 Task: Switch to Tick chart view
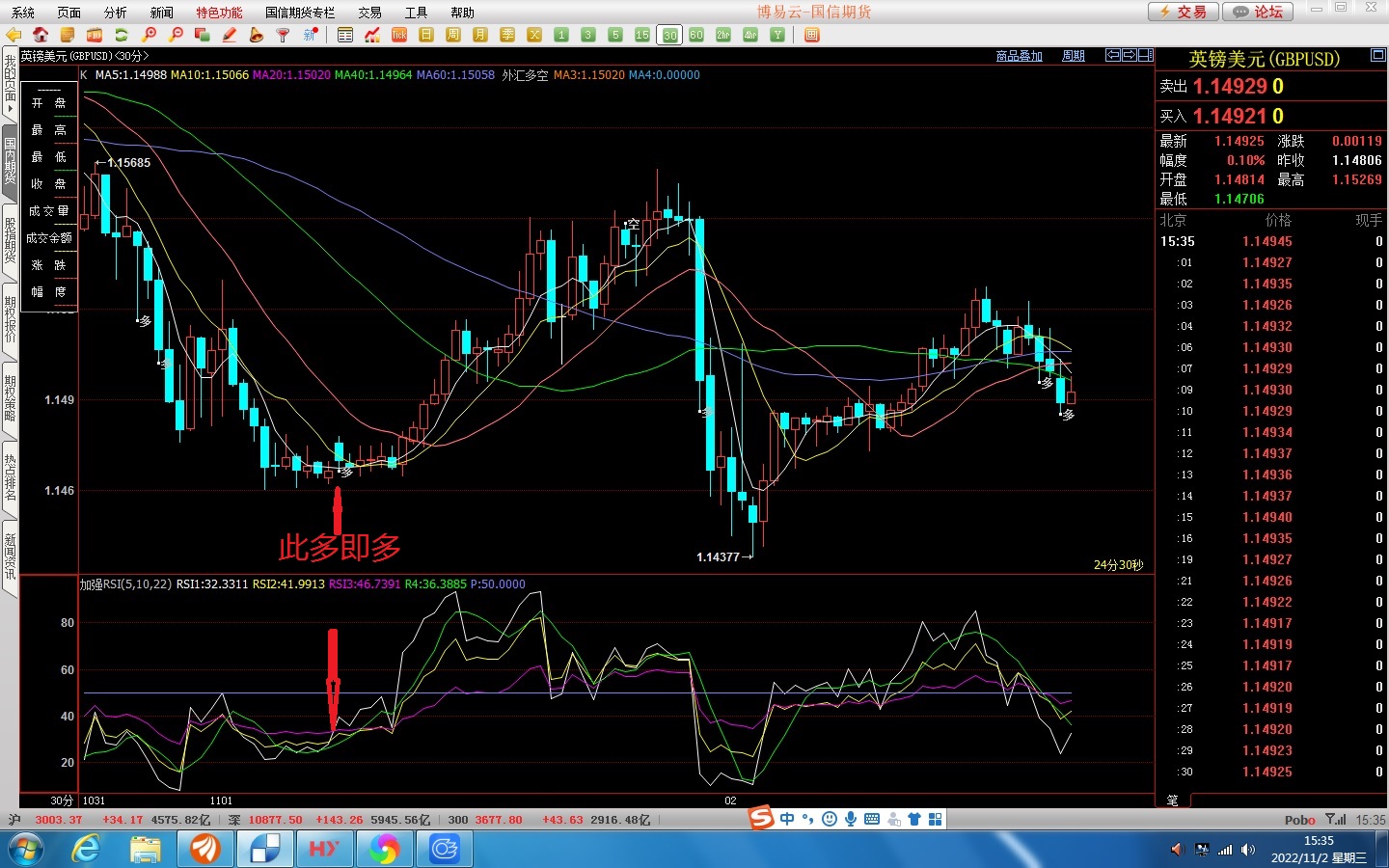point(399,35)
